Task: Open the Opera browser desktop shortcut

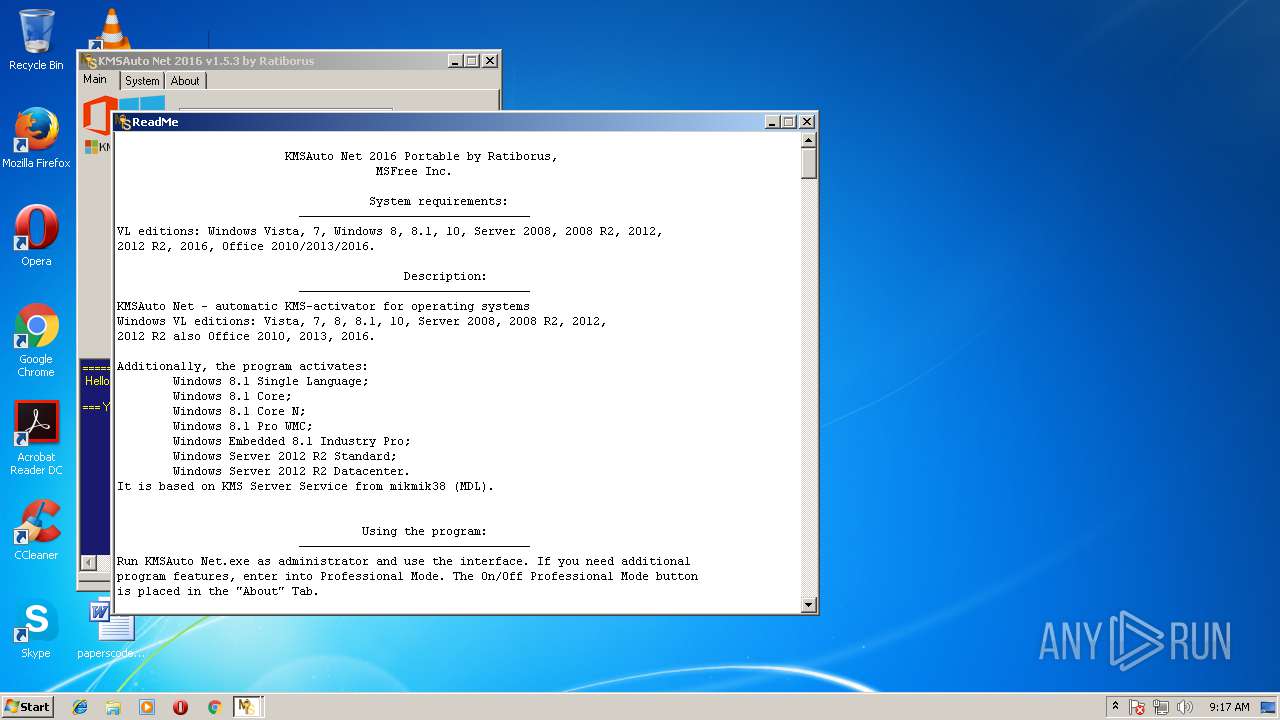Action: click(36, 236)
